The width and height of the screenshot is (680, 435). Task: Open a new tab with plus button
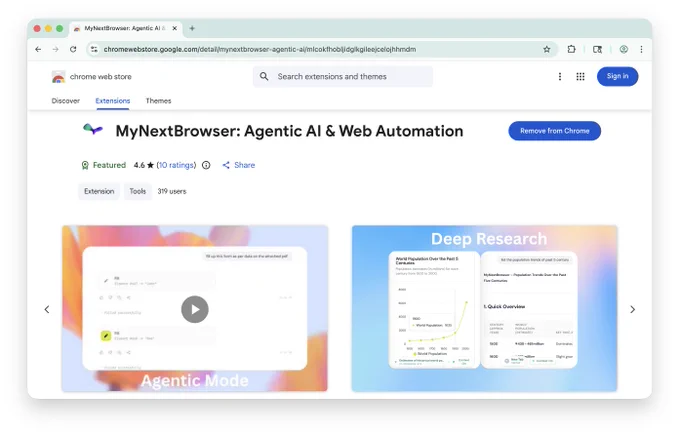(192, 28)
